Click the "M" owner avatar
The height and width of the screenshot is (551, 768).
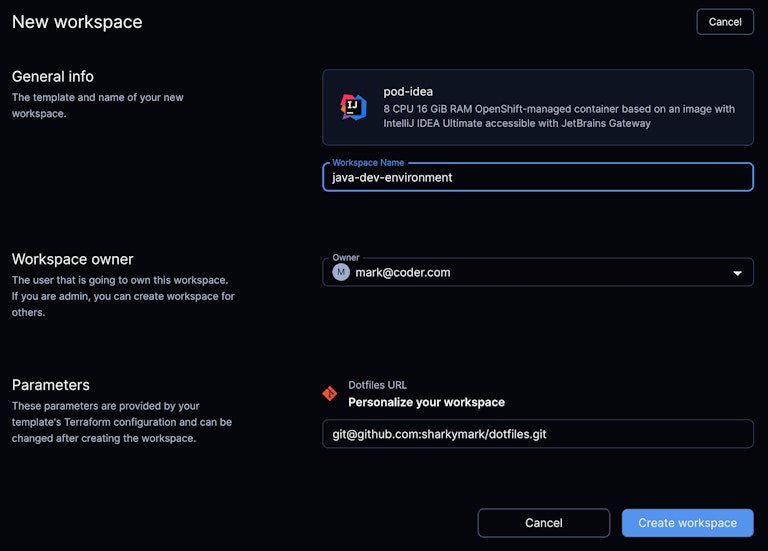pos(341,272)
